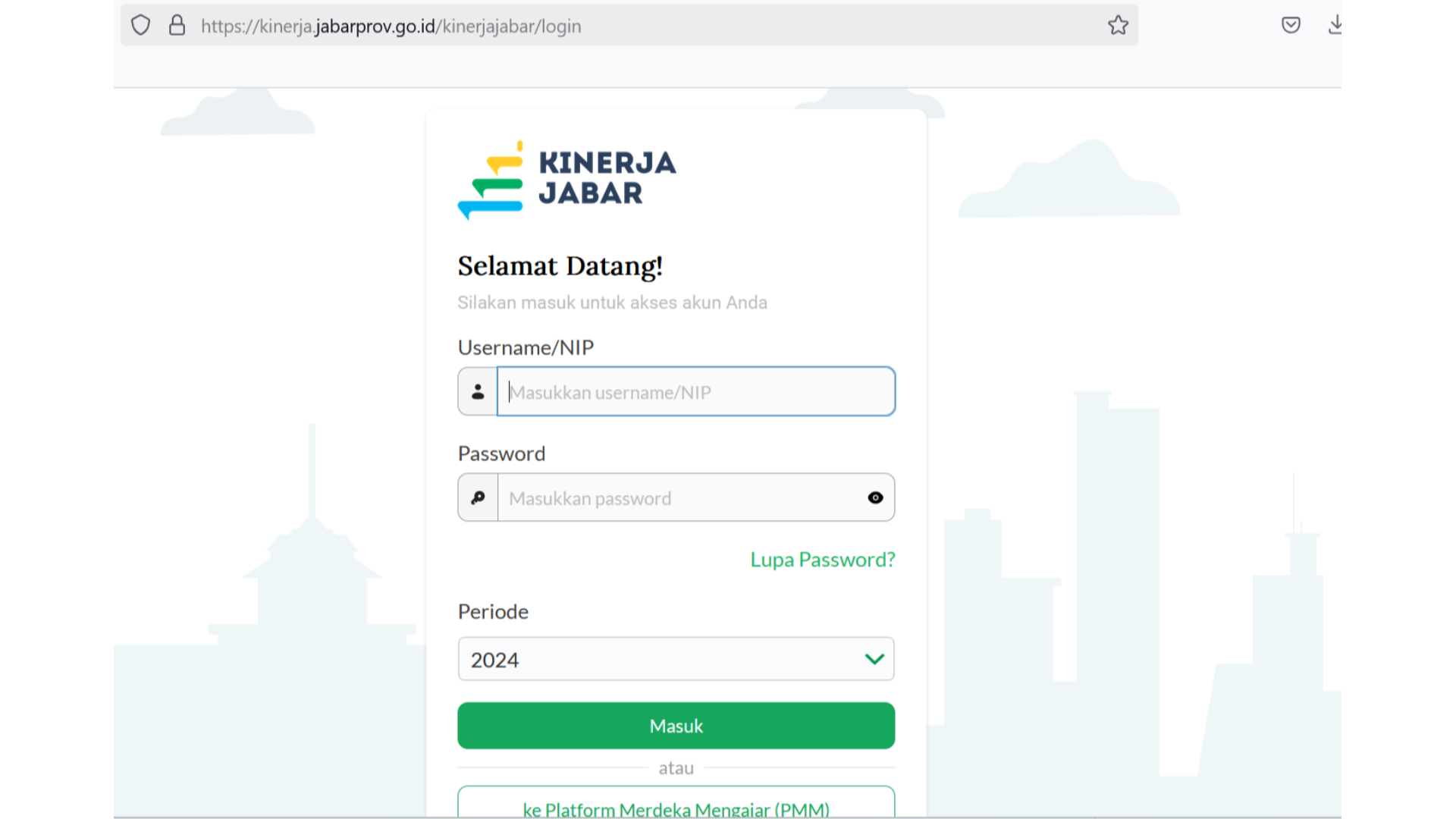Click the Kinerja Jabar logo
The height and width of the screenshot is (819, 1456).
click(x=566, y=180)
